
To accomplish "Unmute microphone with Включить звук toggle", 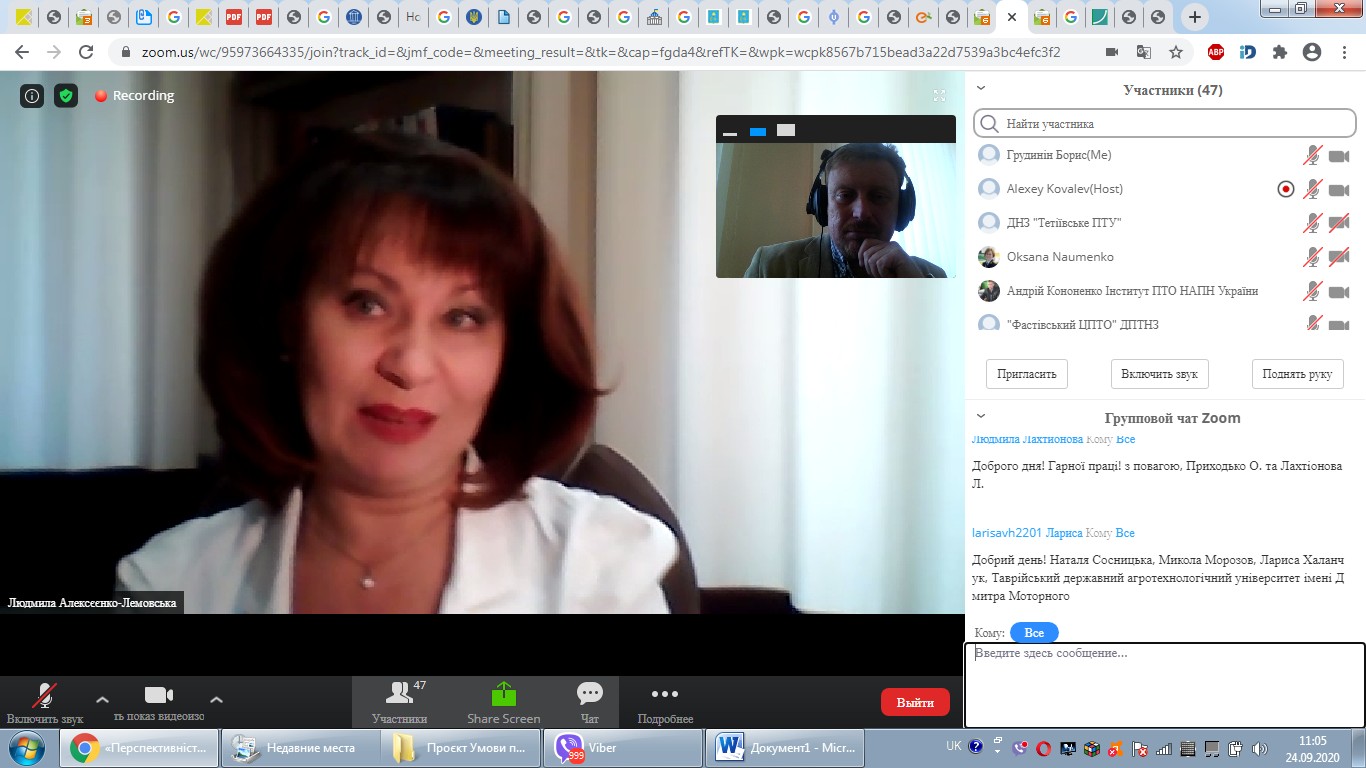I will (45, 701).
